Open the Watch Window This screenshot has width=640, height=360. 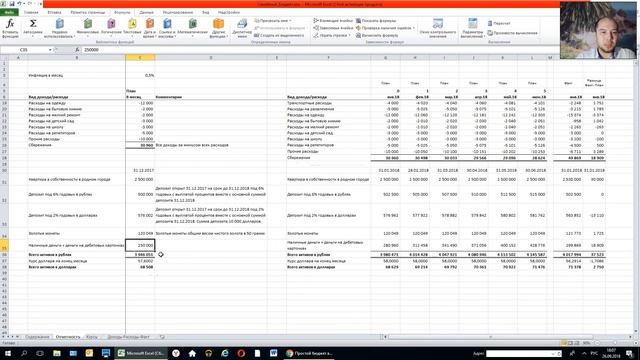(438, 28)
